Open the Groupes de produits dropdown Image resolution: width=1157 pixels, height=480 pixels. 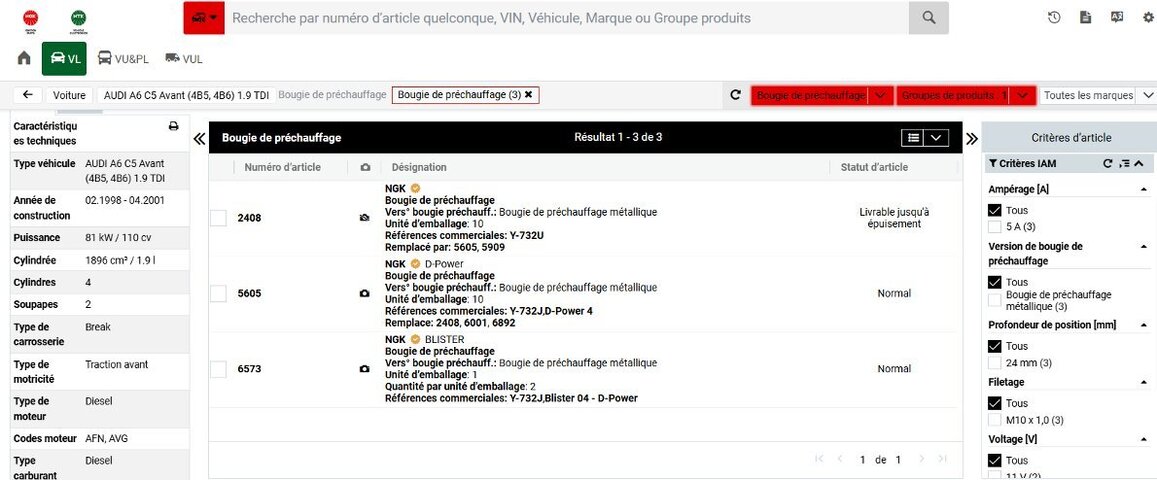point(965,96)
